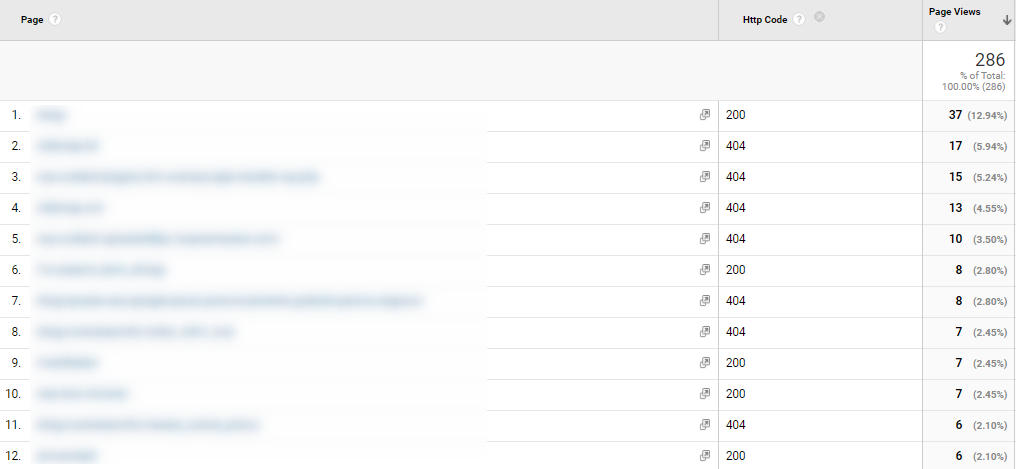Click the external link icon on row 12
The image size is (1016, 469).
tap(704, 456)
